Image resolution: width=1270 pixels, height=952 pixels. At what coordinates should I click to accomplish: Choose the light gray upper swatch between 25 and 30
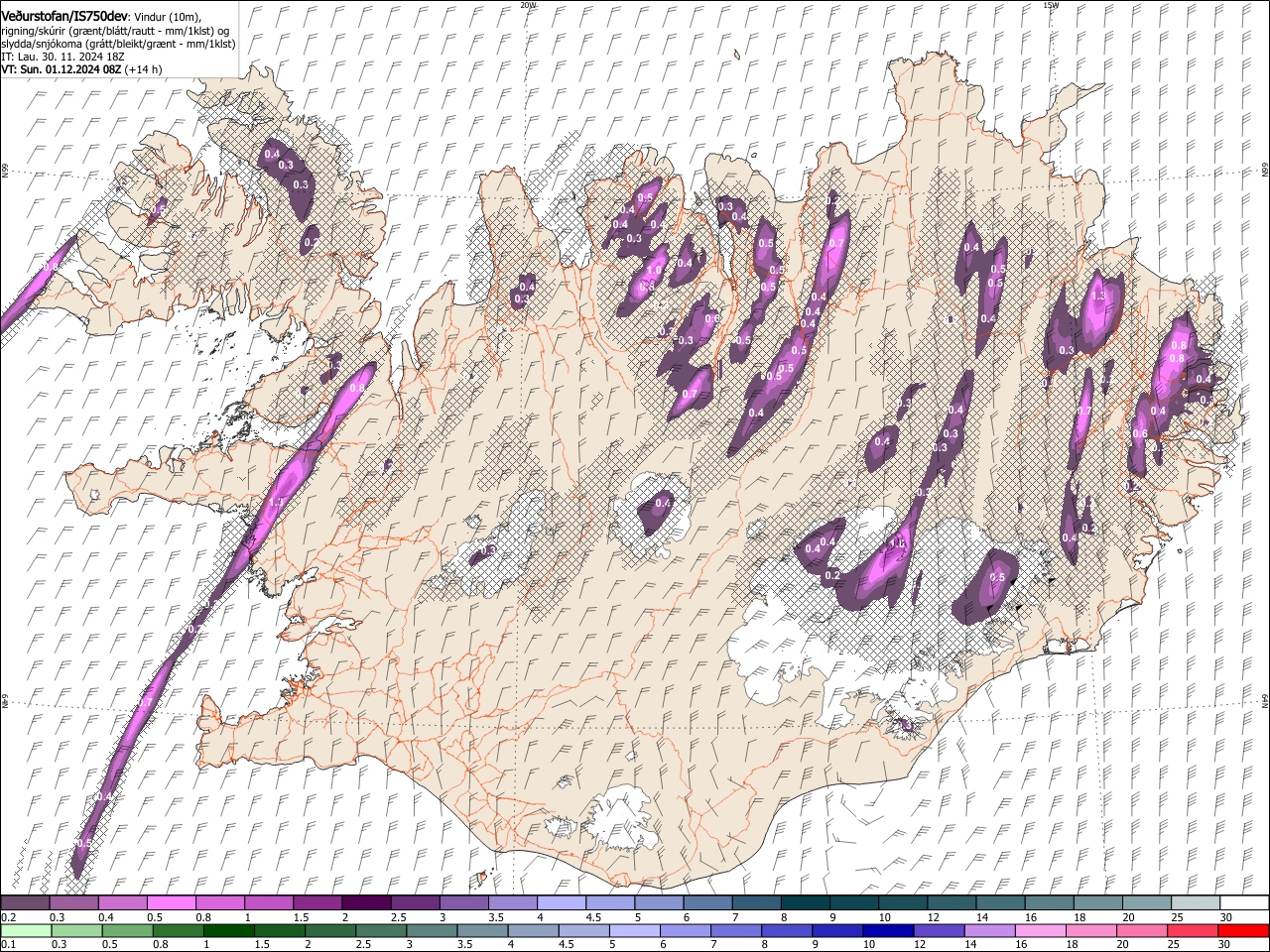pyautogui.click(x=1195, y=902)
